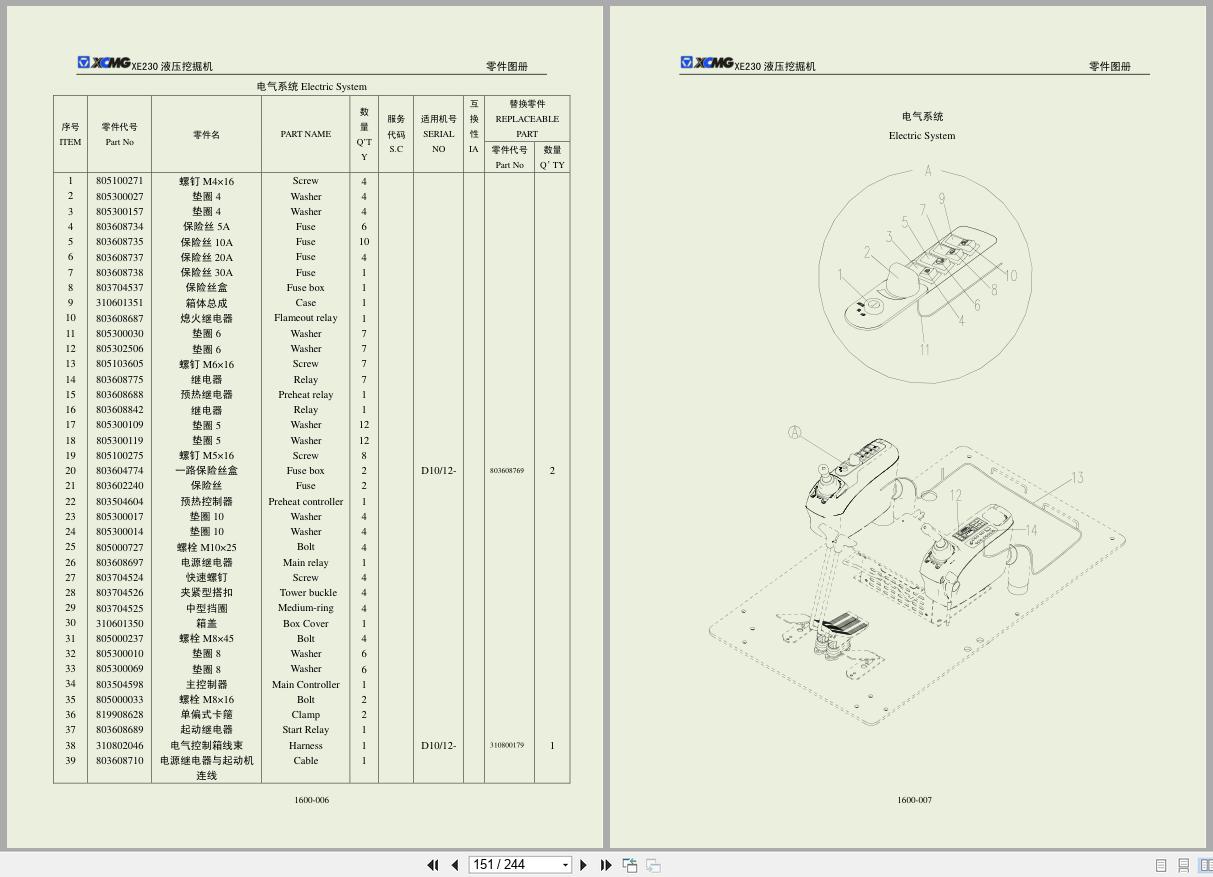Image resolution: width=1213 pixels, height=877 pixels.
Task: Click page code 1600-007
Action: click(x=914, y=800)
